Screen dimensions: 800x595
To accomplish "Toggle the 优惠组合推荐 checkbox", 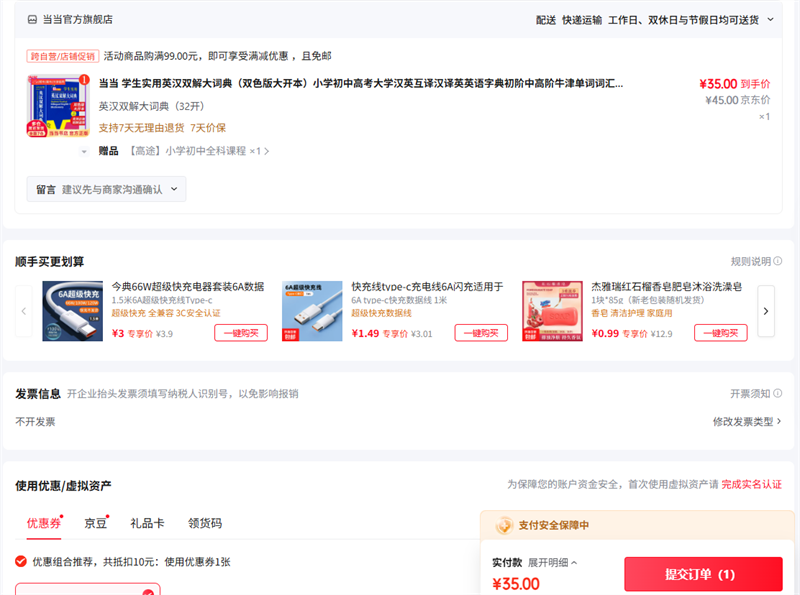I will [24, 559].
